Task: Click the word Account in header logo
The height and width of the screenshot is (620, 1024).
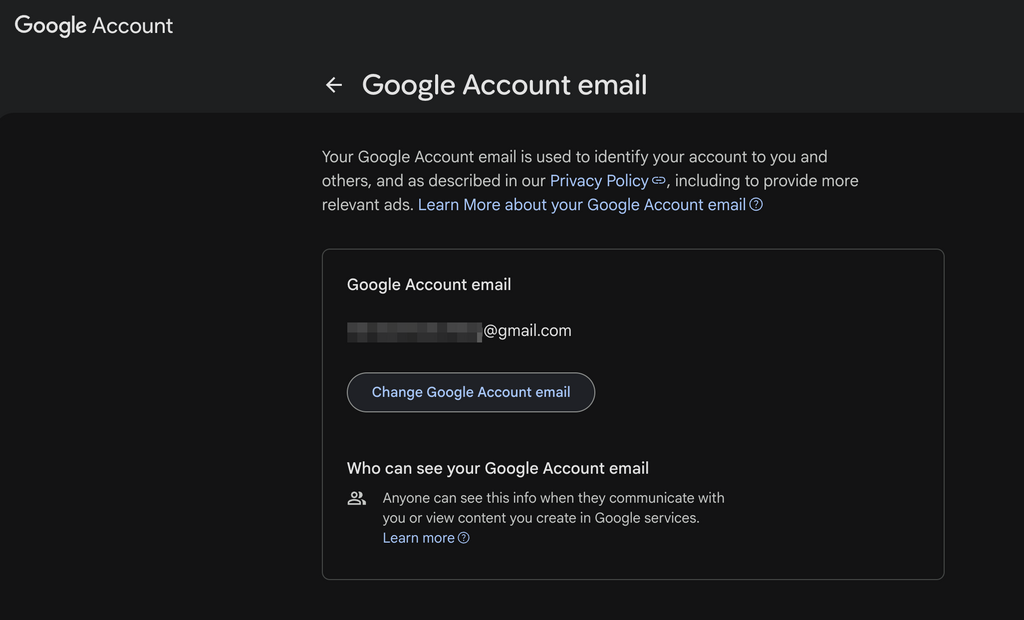Action: click(133, 25)
